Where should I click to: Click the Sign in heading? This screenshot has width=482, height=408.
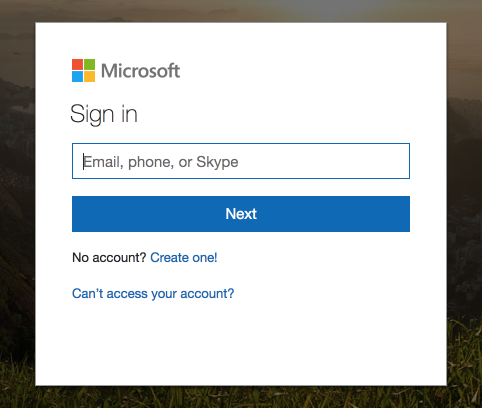pyautogui.click(x=104, y=114)
